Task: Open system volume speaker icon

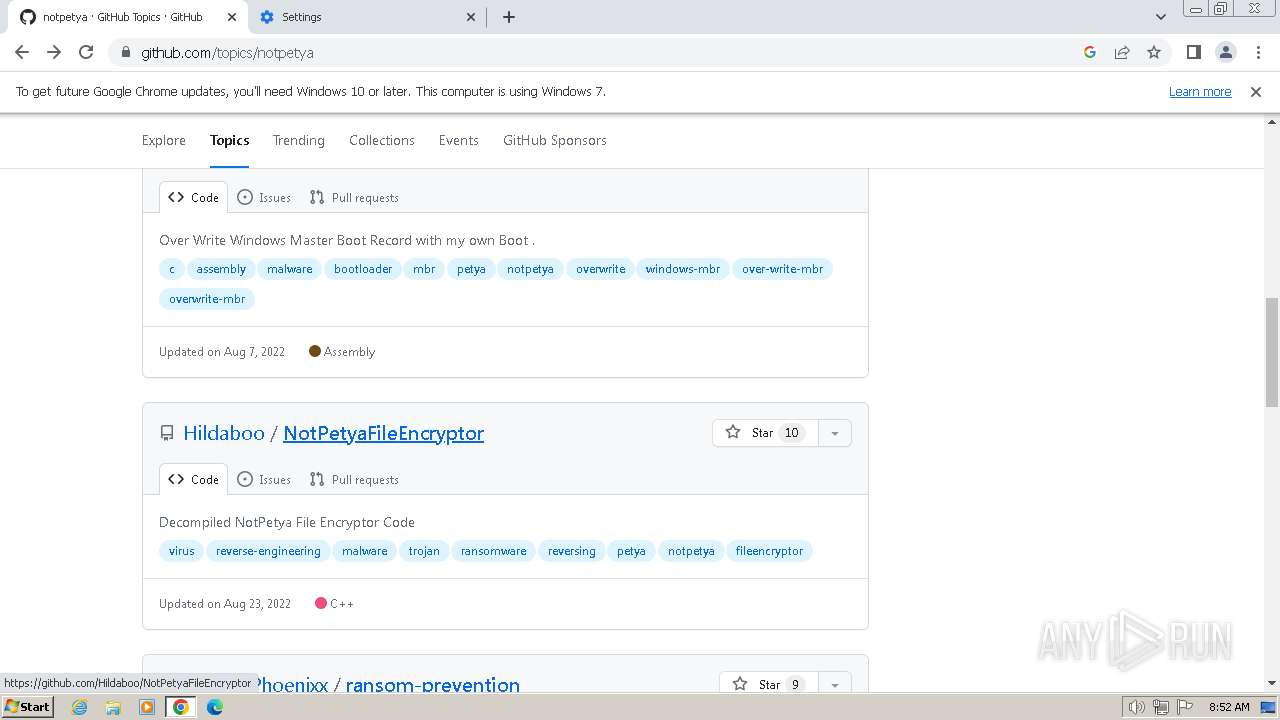Action: coord(1136,707)
